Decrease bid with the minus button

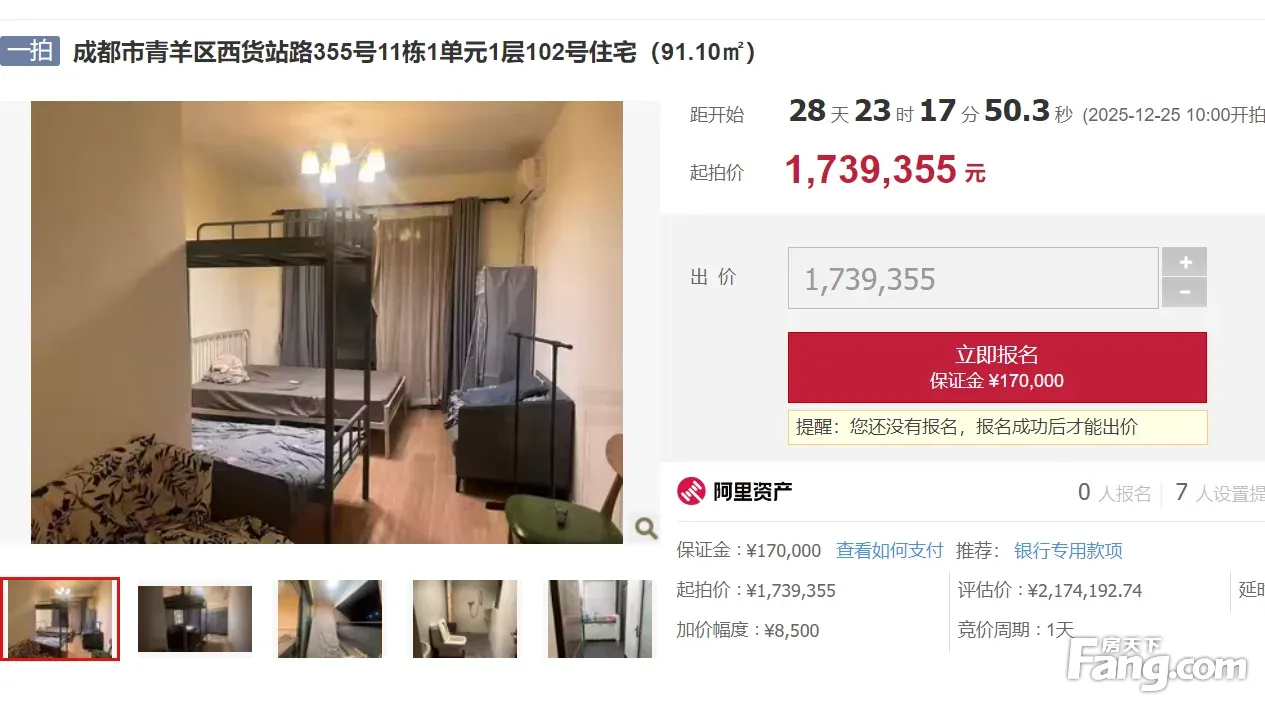tap(1184, 293)
